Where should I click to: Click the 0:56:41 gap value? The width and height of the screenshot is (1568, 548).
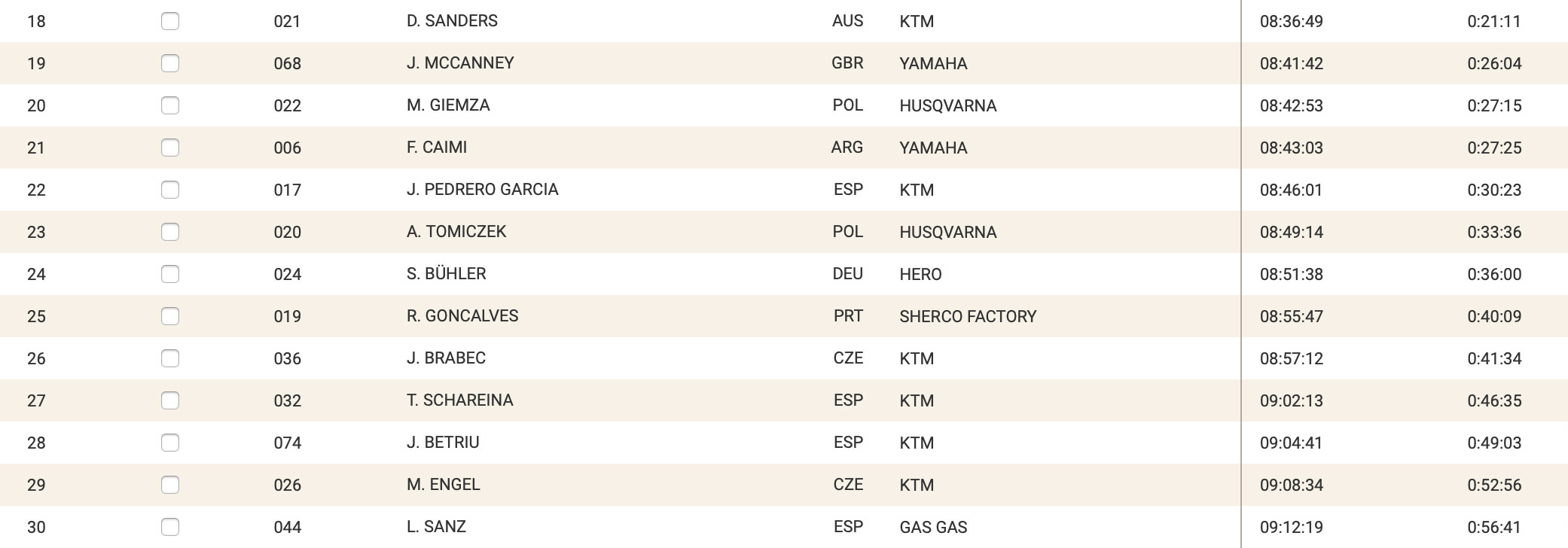pyautogui.click(x=1494, y=527)
